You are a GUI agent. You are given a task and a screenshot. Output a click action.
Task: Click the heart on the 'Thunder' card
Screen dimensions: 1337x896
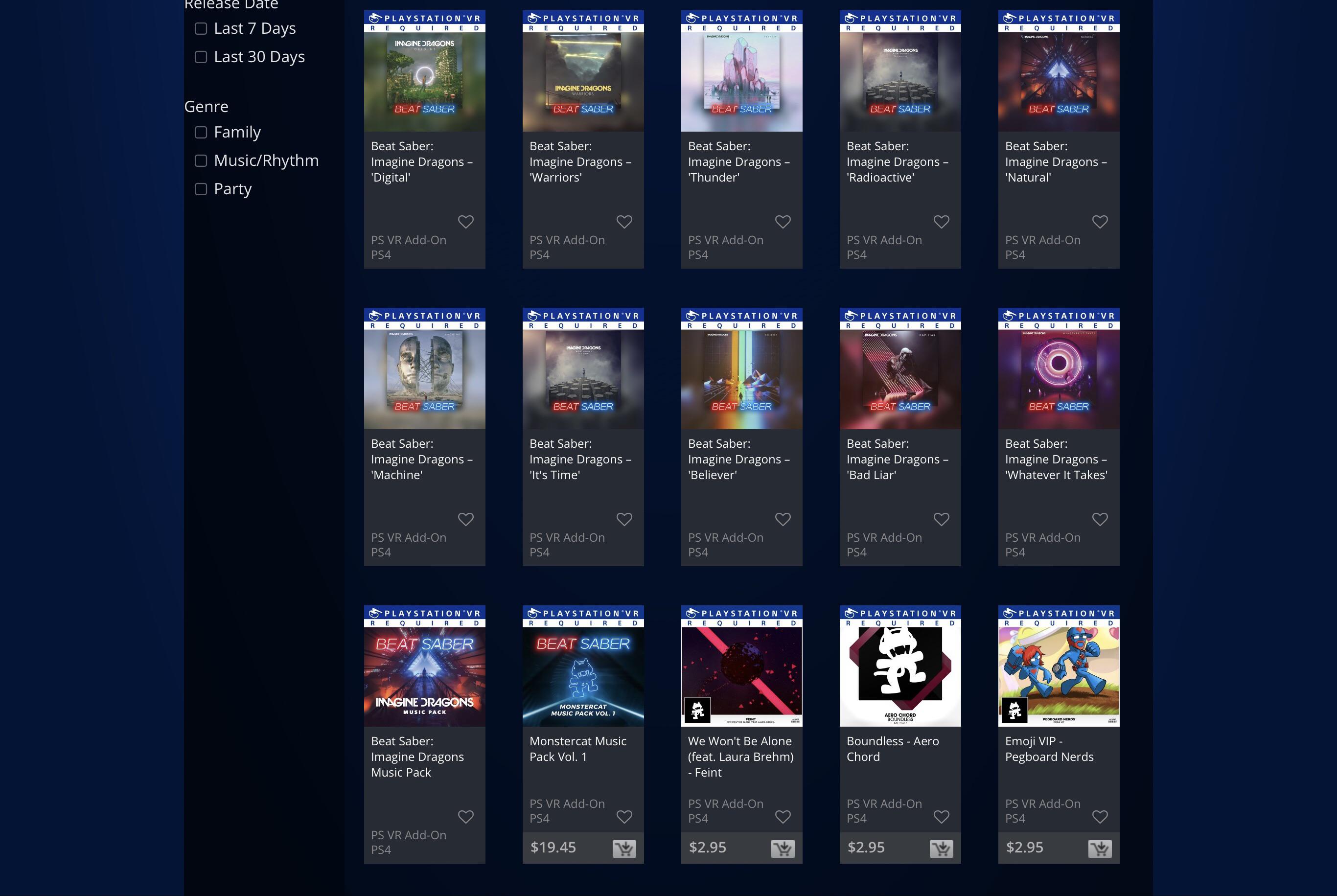tap(783, 222)
